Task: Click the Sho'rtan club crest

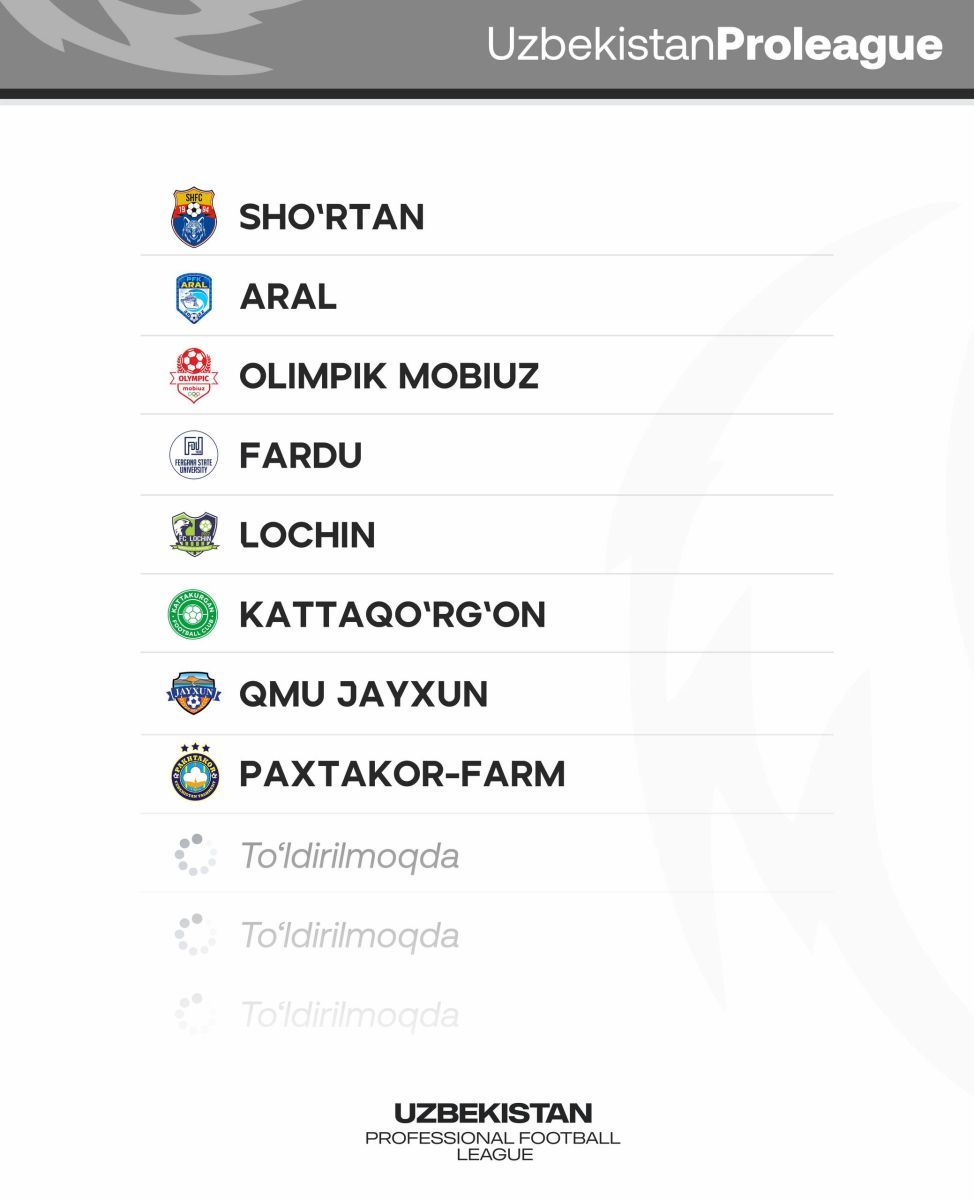Action: pyautogui.click(x=194, y=217)
